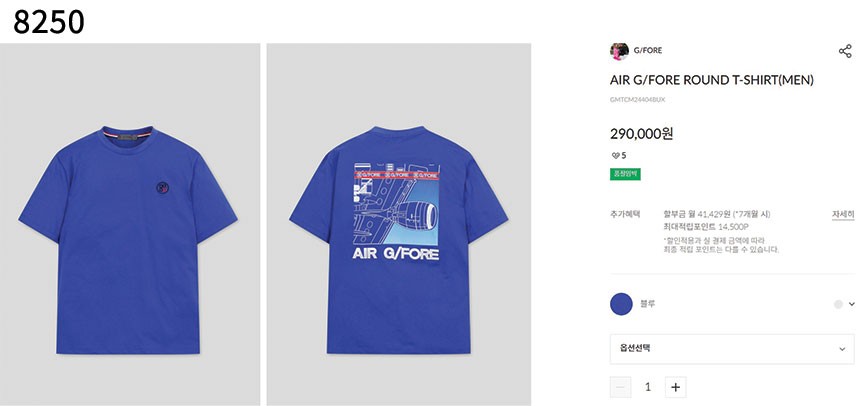
Task: Click the quantity number field
Action: coord(648,387)
